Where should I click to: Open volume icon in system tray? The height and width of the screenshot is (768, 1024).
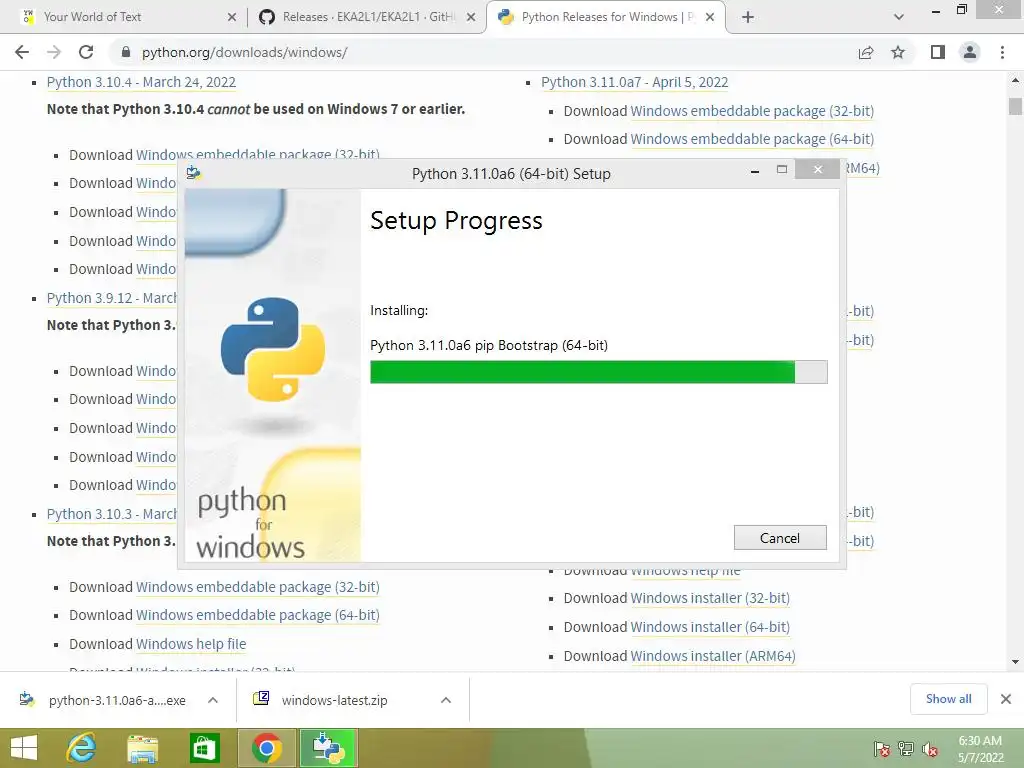[929, 749]
